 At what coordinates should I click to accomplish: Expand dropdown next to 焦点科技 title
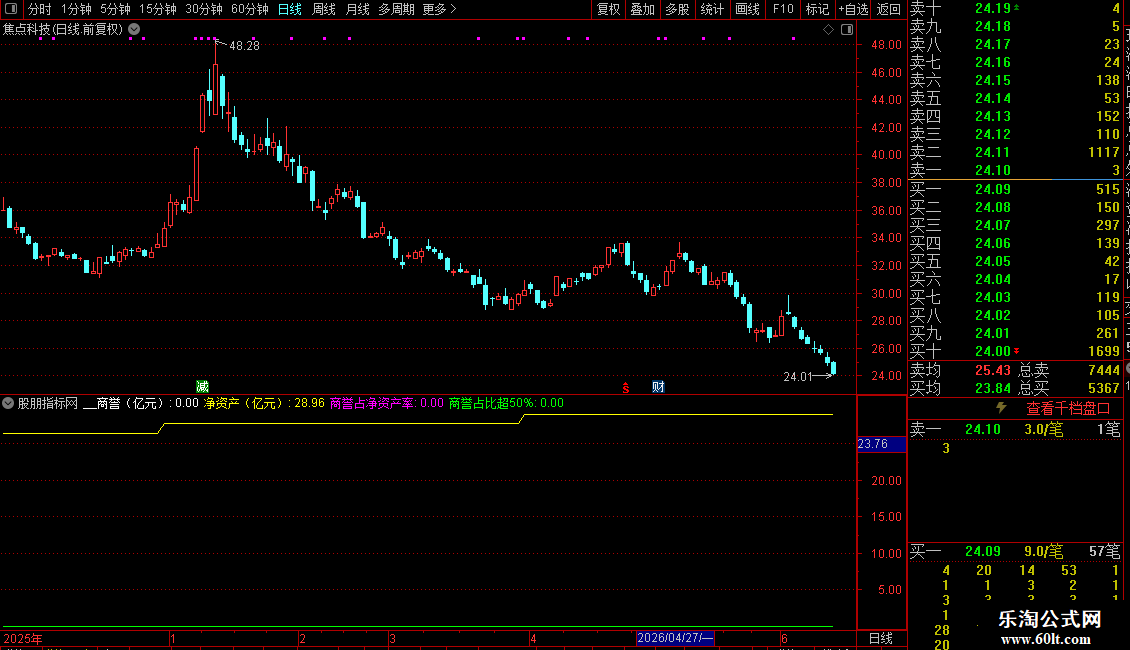click(134, 29)
